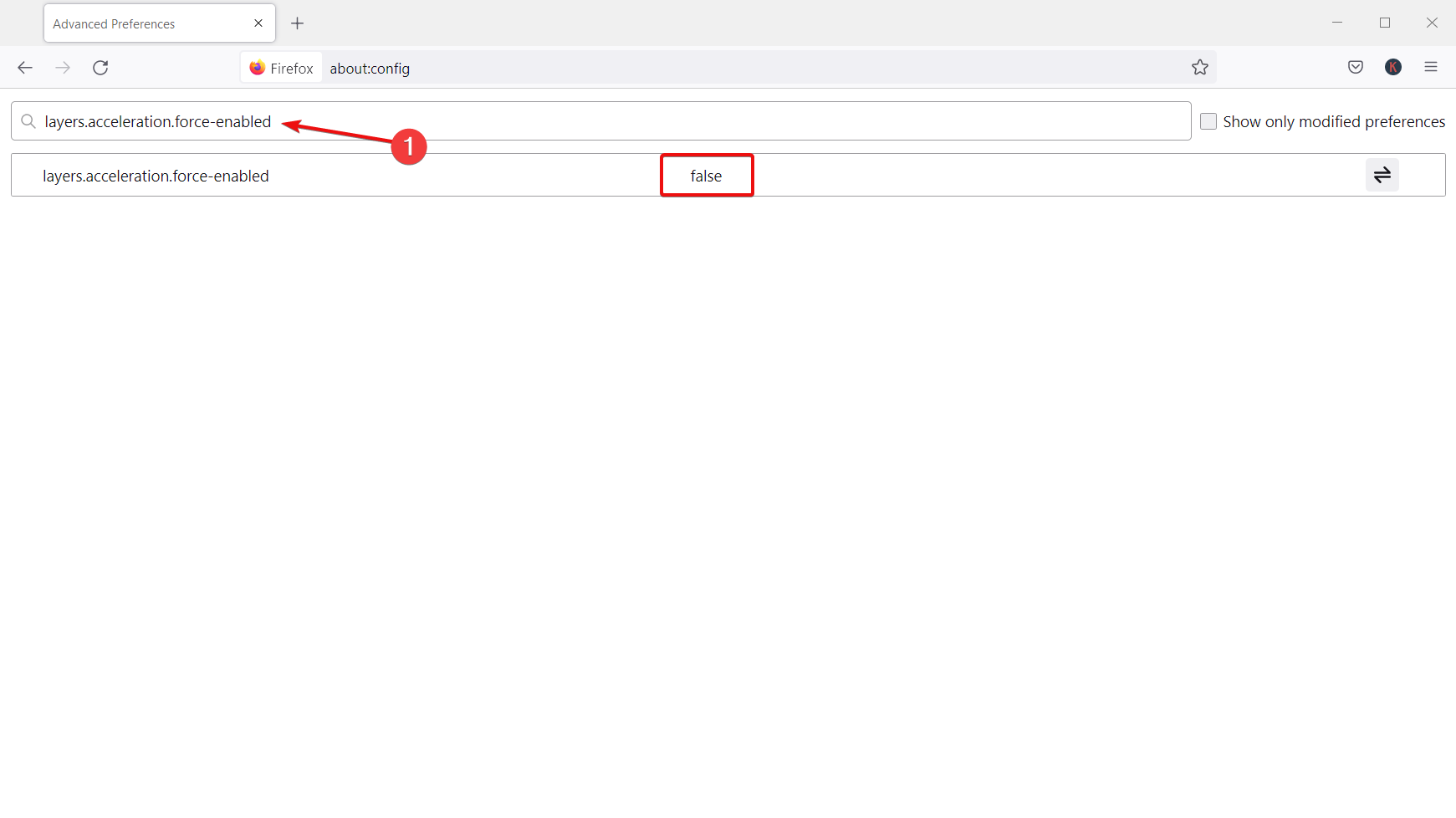Focus the preference name search field

pyautogui.click(x=600, y=121)
